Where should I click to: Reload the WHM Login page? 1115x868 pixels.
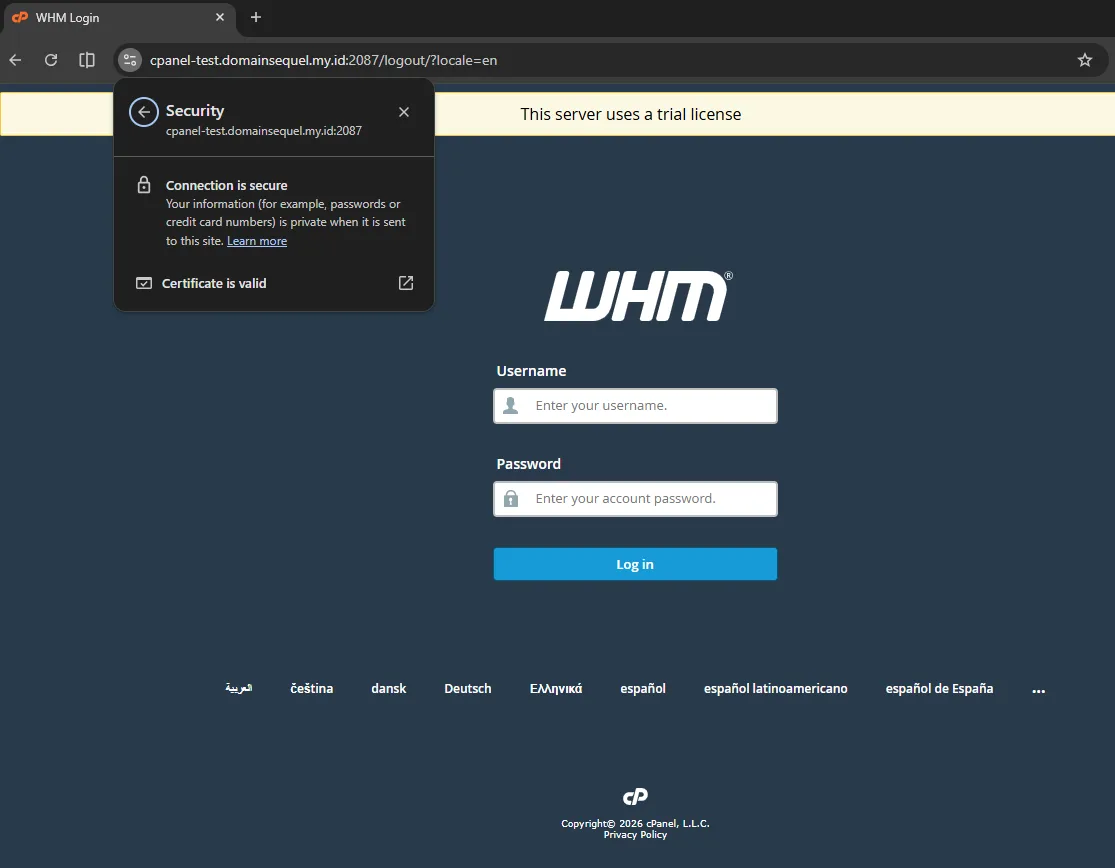point(51,60)
